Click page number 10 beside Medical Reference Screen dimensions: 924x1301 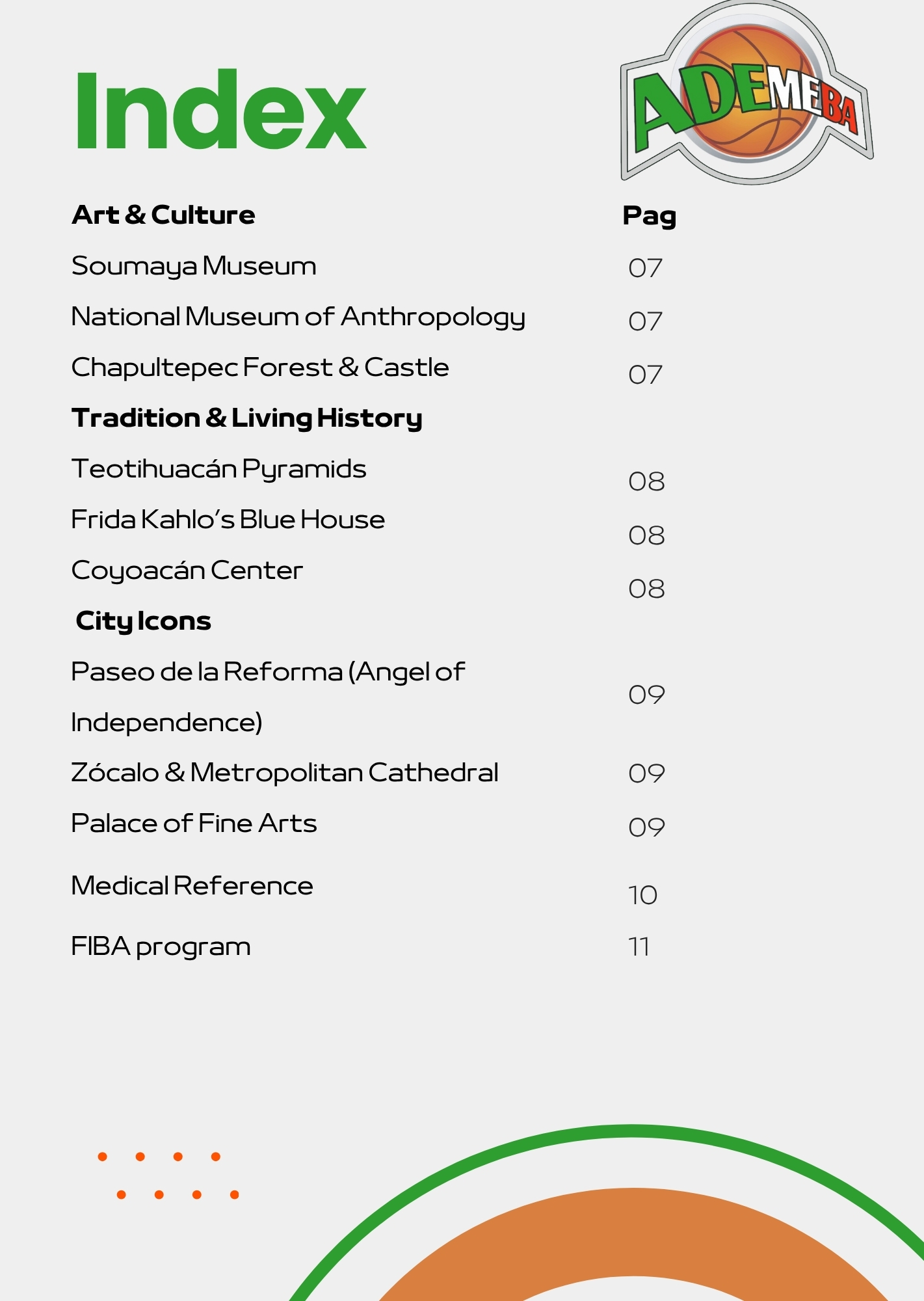(642, 895)
